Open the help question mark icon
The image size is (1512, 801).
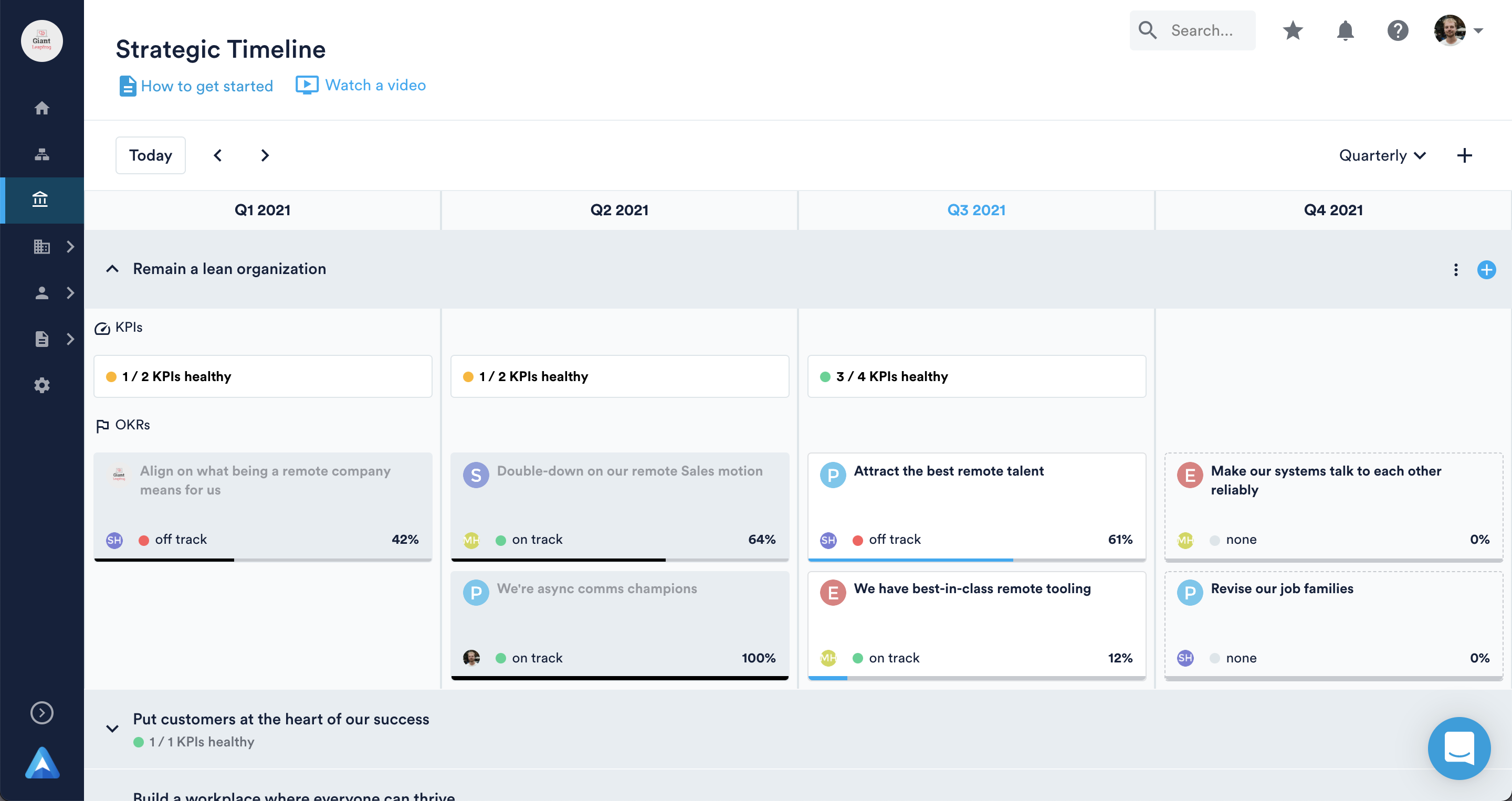(1398, 30)
